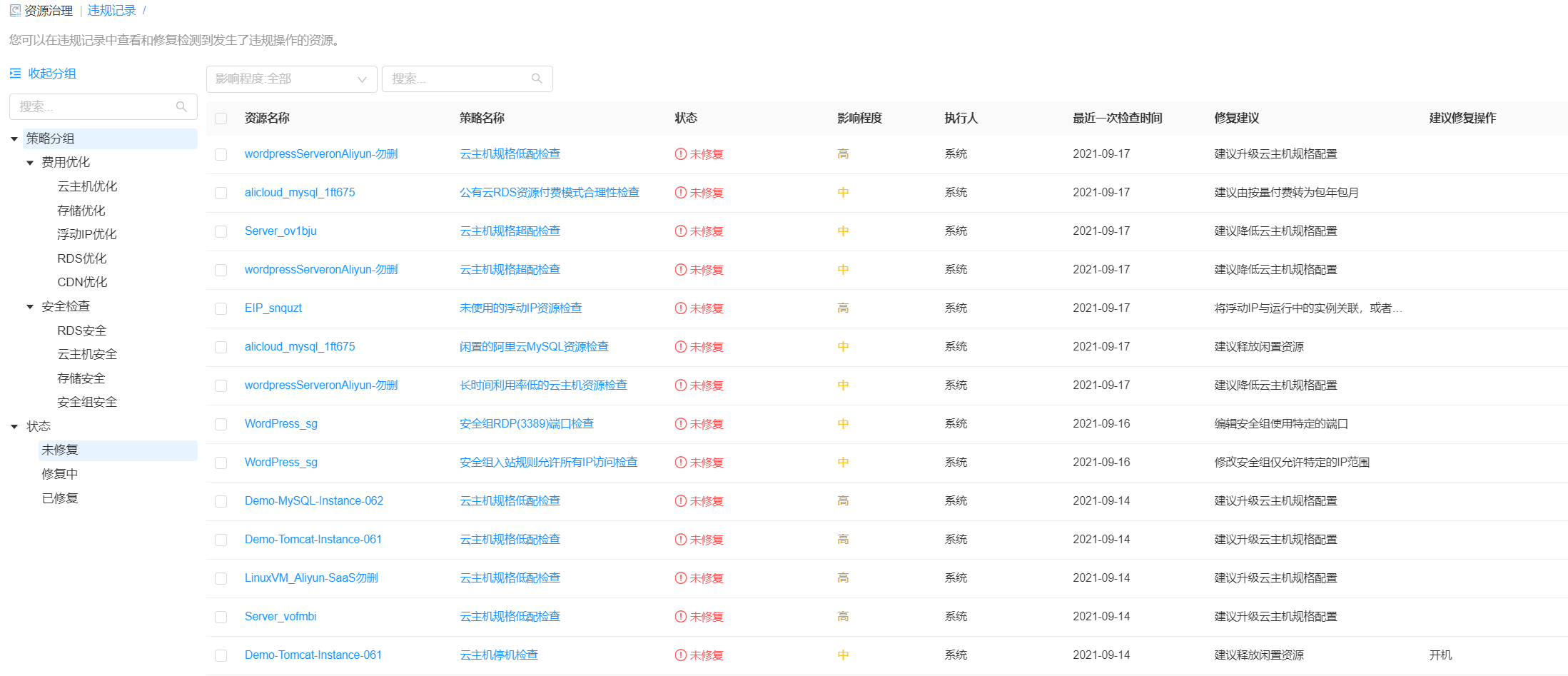Select CDN优化 in the tree

(83, 282)
